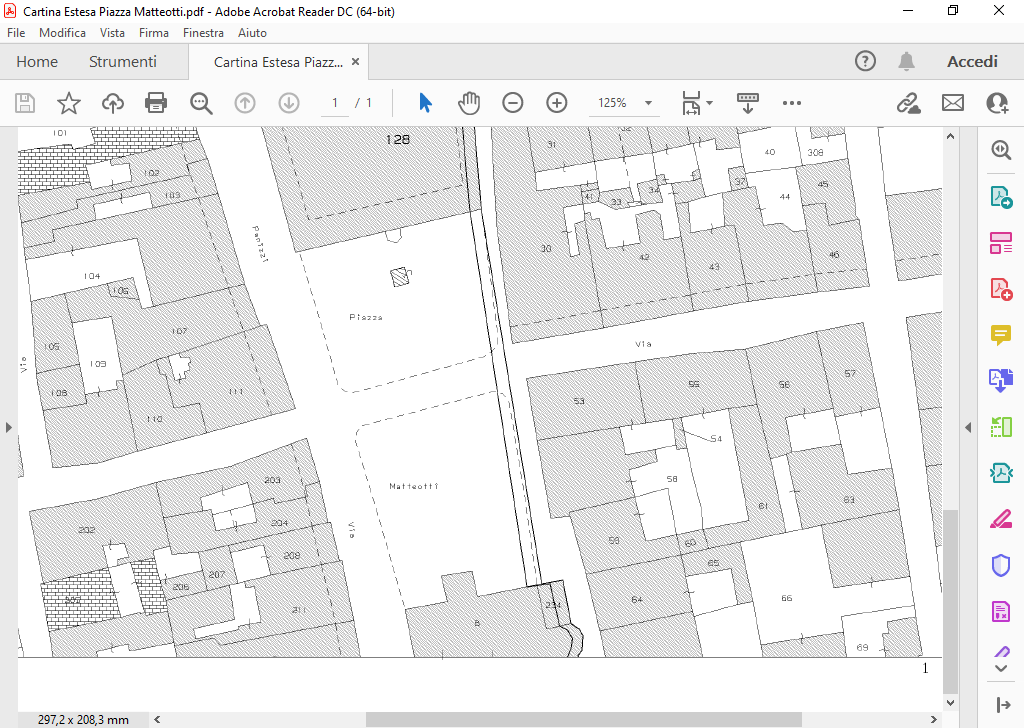The width and height of the screenshot is (1024, 728).
Task: Click the Zoom Out minus icon
Action: 513,103
